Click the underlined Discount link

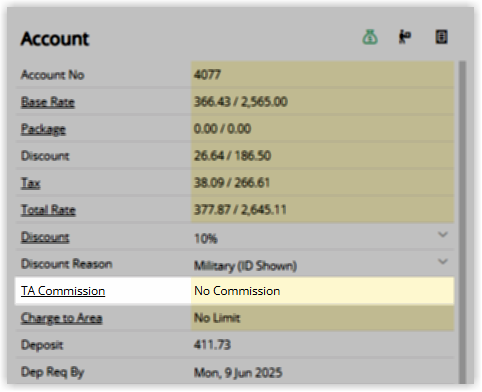[x=45, y=237]
